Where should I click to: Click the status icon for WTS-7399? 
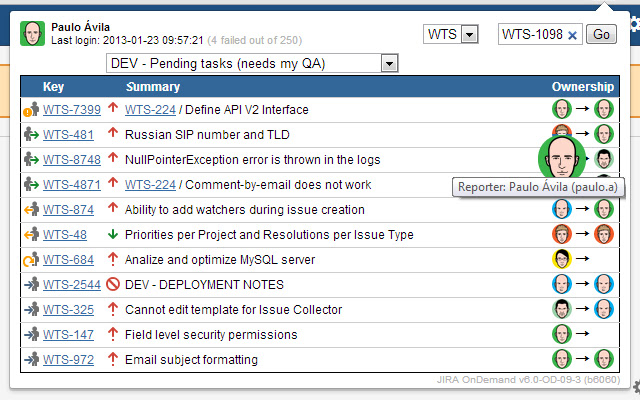pyautogui.click(x=31, y=109)
